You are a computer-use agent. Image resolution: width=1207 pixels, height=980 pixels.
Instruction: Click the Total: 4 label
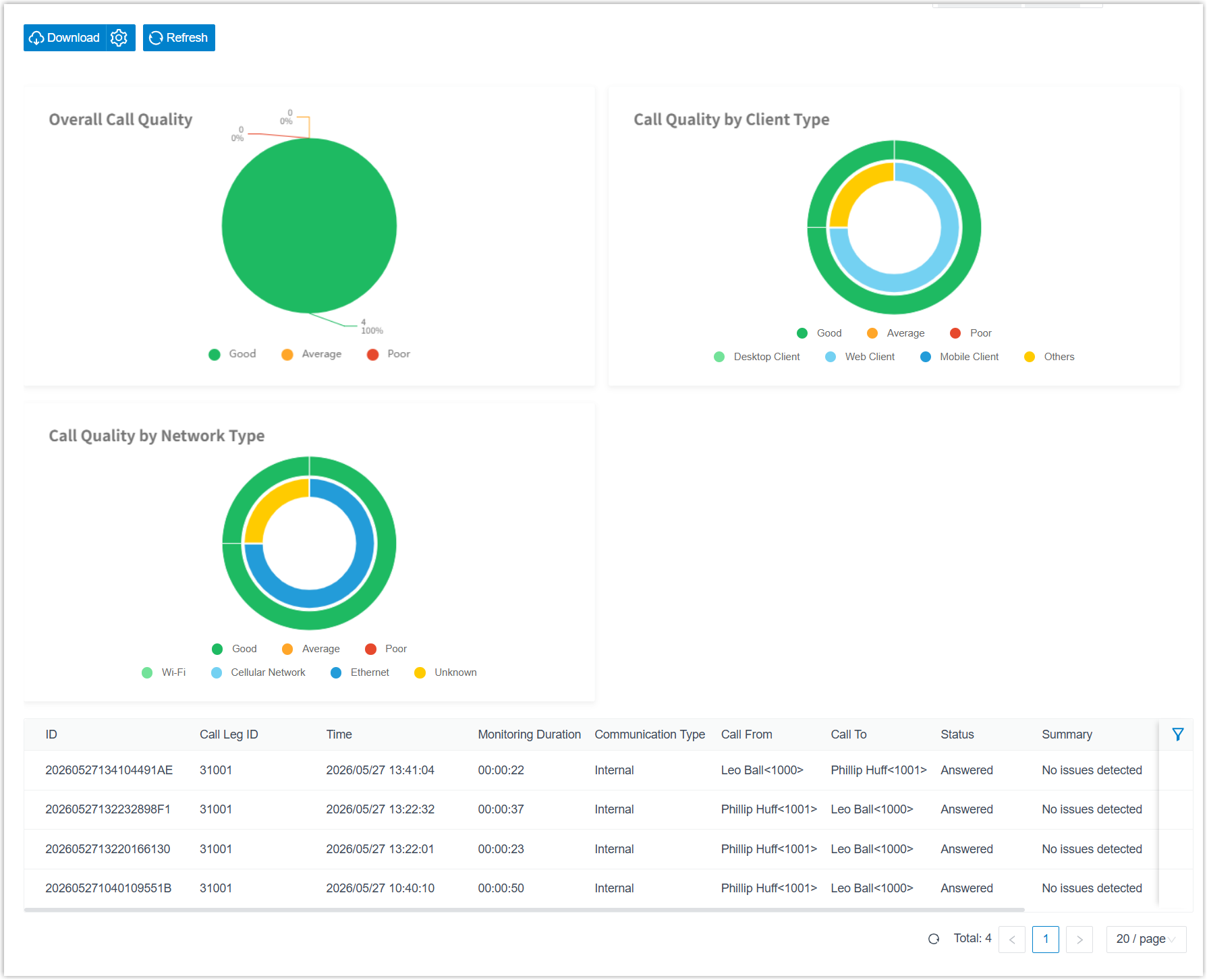(973, 938)
